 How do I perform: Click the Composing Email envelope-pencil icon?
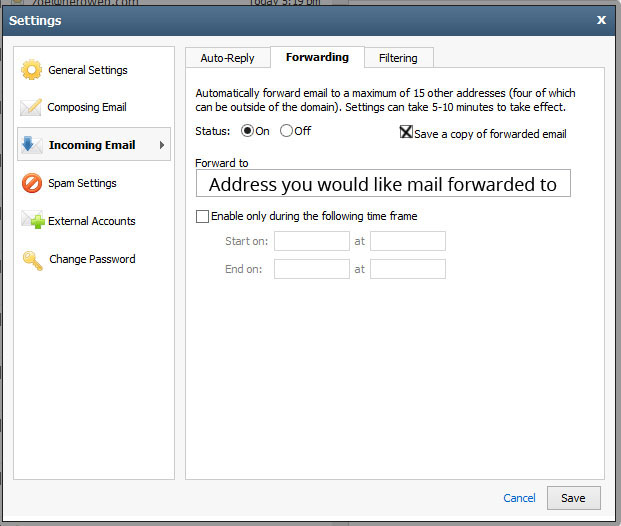[x=31, y=107]
